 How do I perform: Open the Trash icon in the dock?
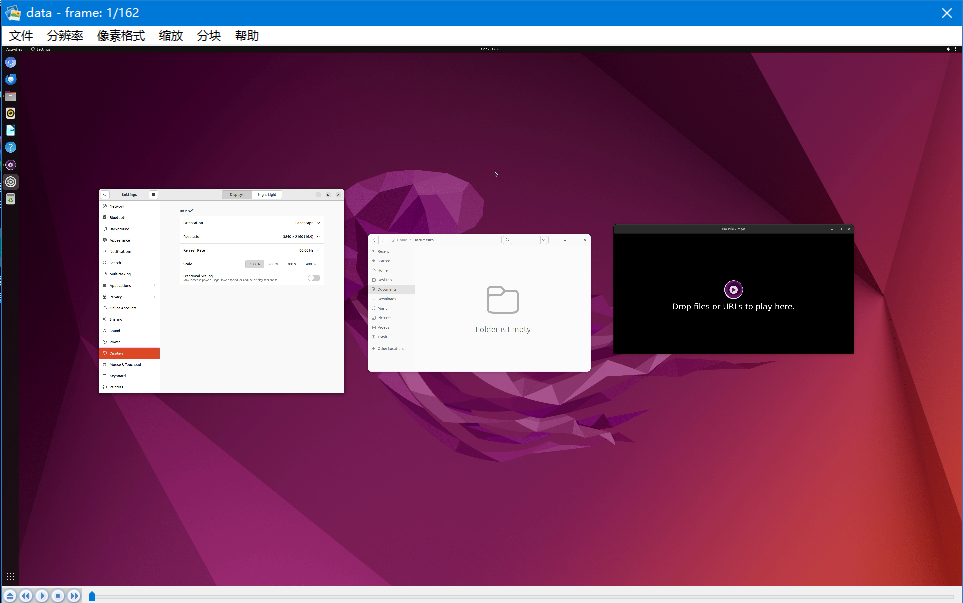(x=10, y=199)
